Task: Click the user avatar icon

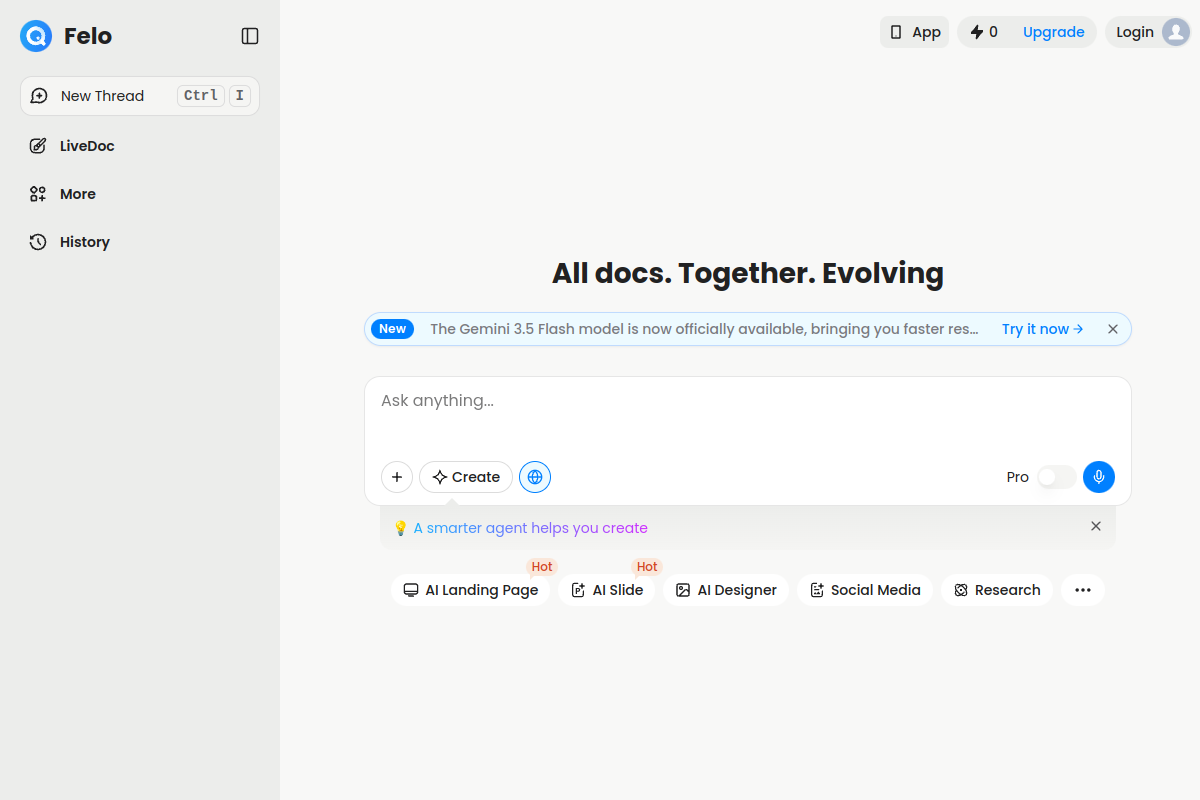Action: pyautogui.click(x=1174, y=32)
